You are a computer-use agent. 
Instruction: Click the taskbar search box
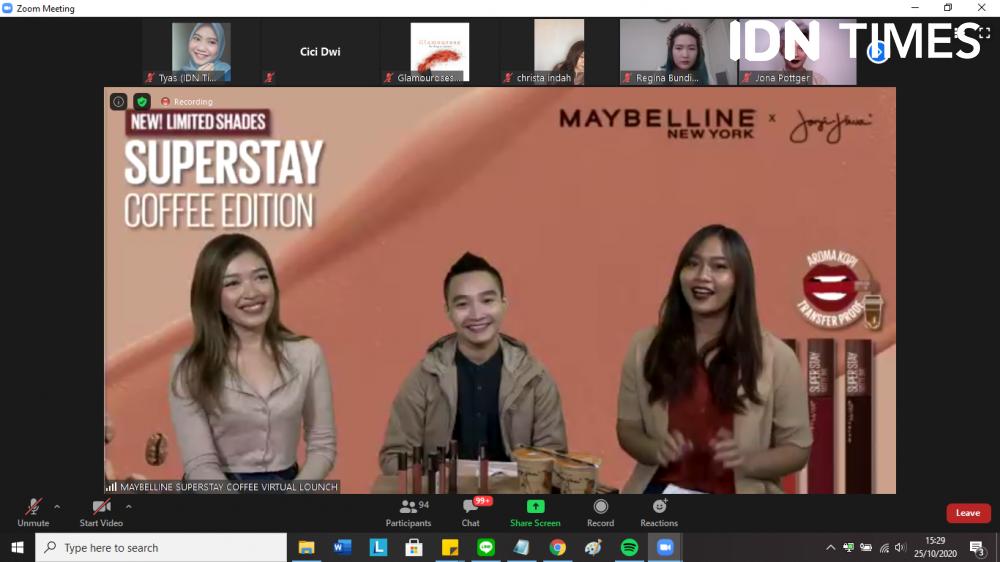161,547
